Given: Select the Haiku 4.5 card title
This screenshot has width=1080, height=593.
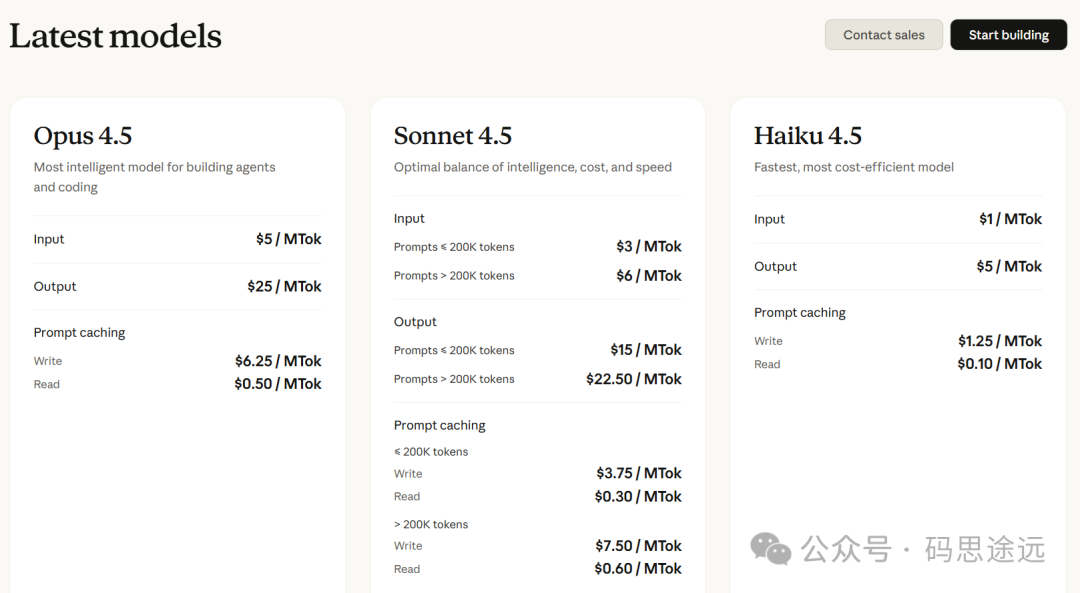Looking at the screenshot, I should click(808, 136).
